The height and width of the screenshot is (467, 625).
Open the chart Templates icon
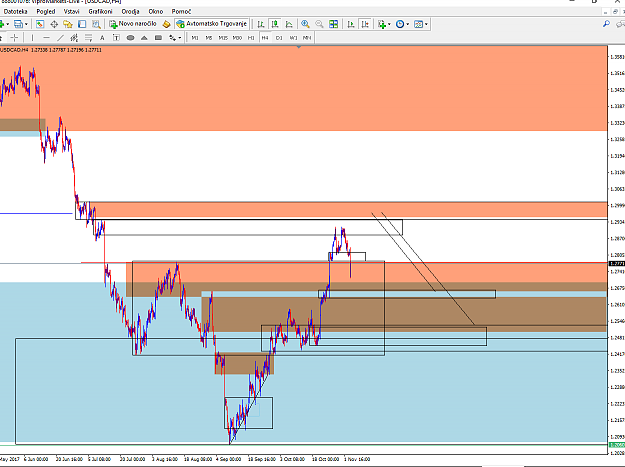coord(418,24)
